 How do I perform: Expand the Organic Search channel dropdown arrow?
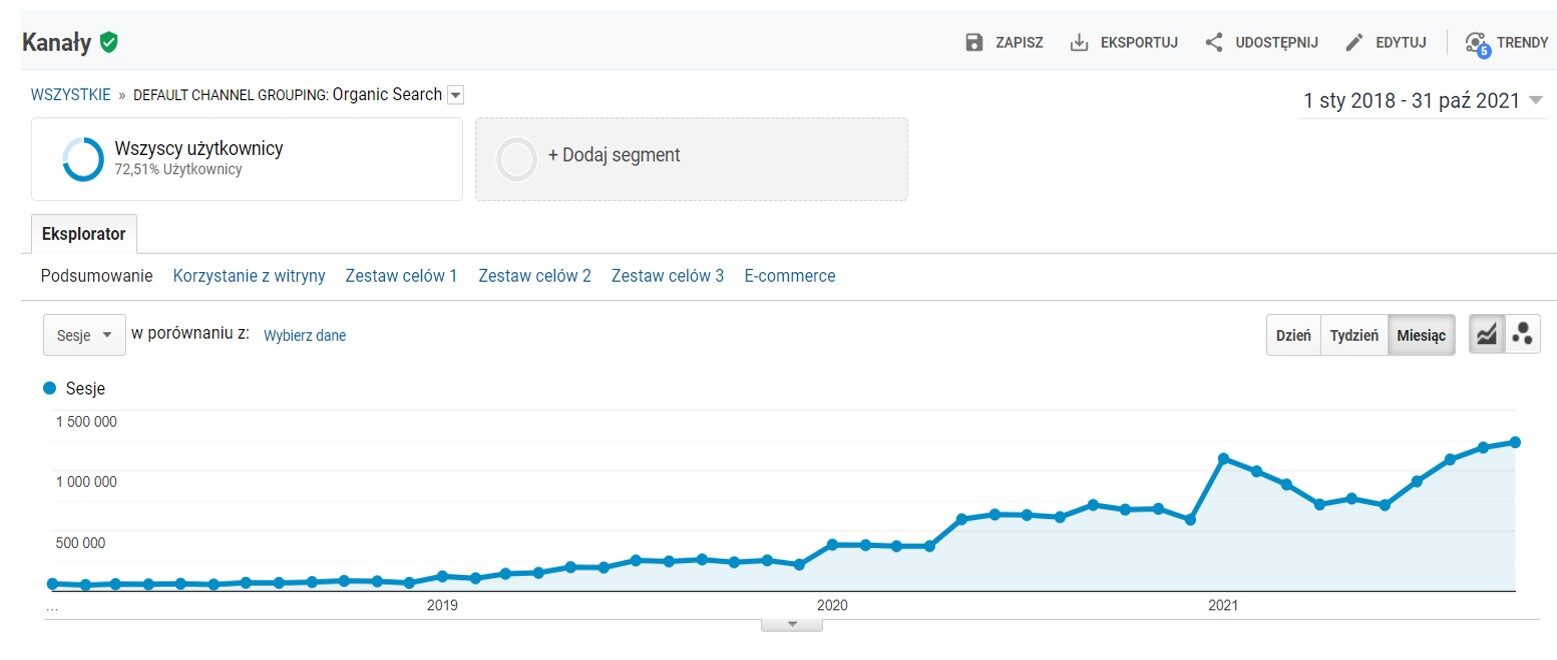pos(456,95)
